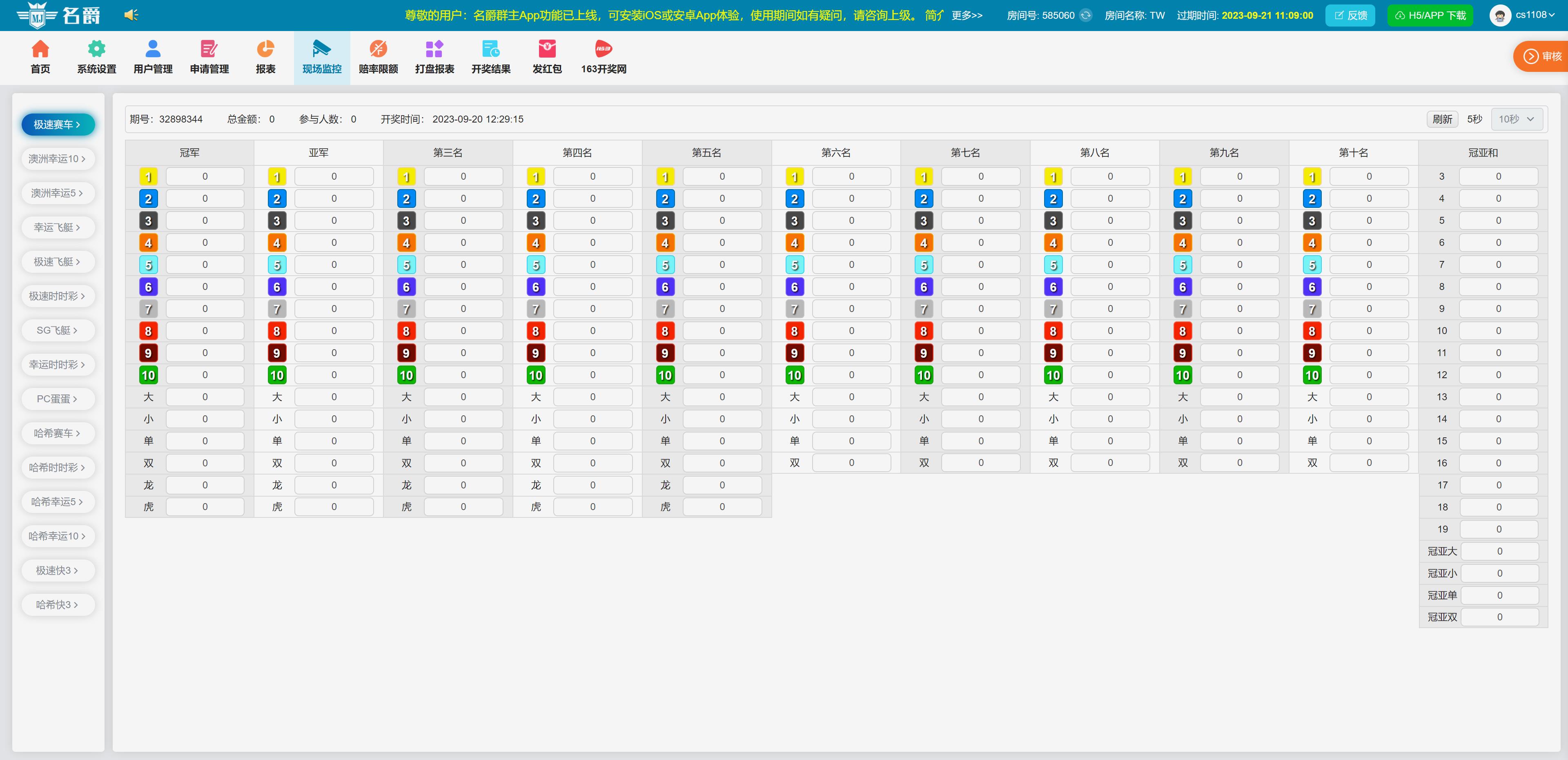Select PC蛋蛋 from the game list

tap(57, 399)
